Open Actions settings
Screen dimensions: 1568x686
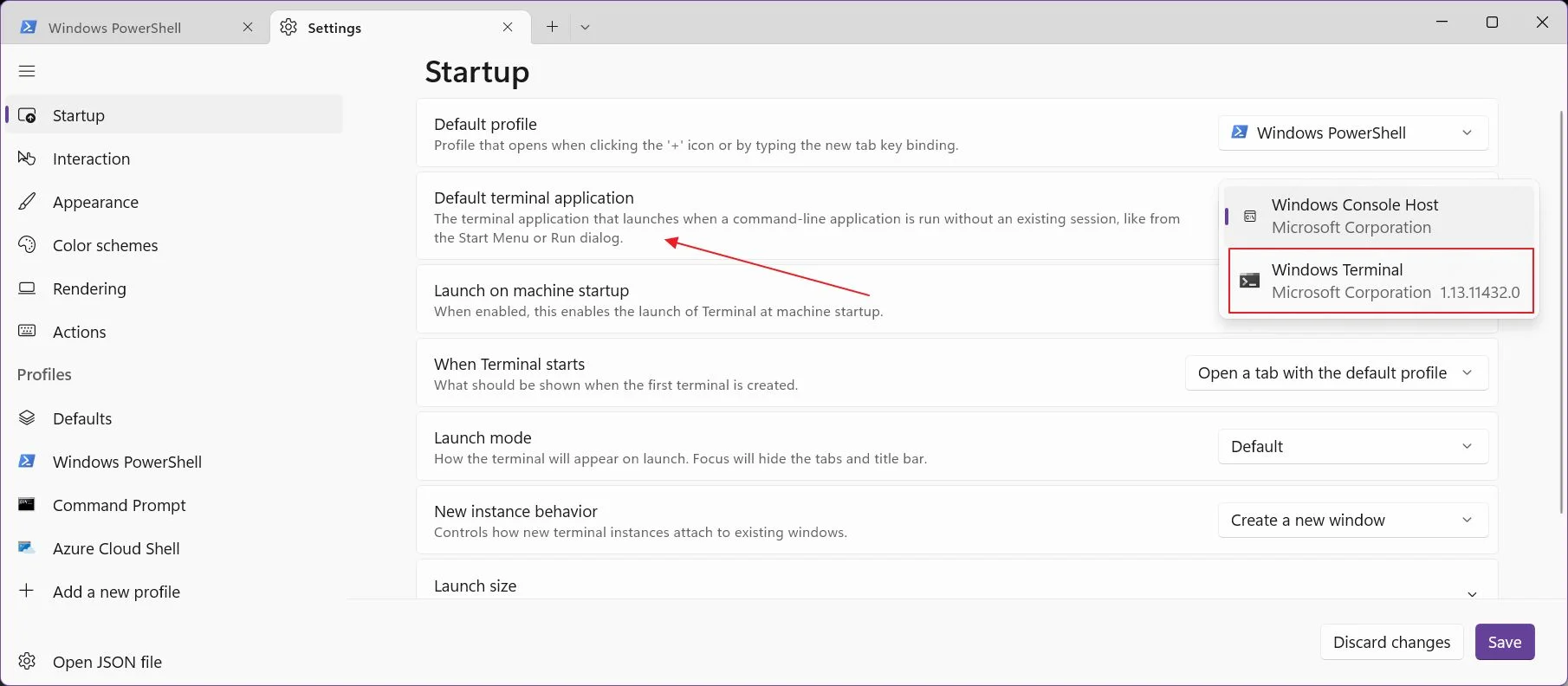(173, 332)
